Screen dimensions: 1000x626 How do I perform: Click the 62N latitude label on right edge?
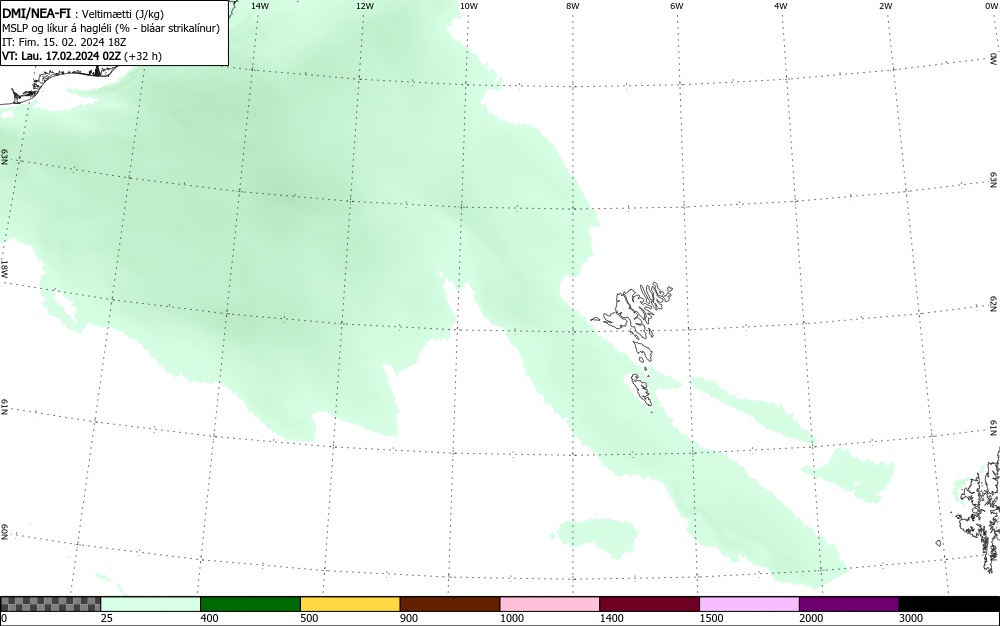pyautogui.click(x=994, y=304)
